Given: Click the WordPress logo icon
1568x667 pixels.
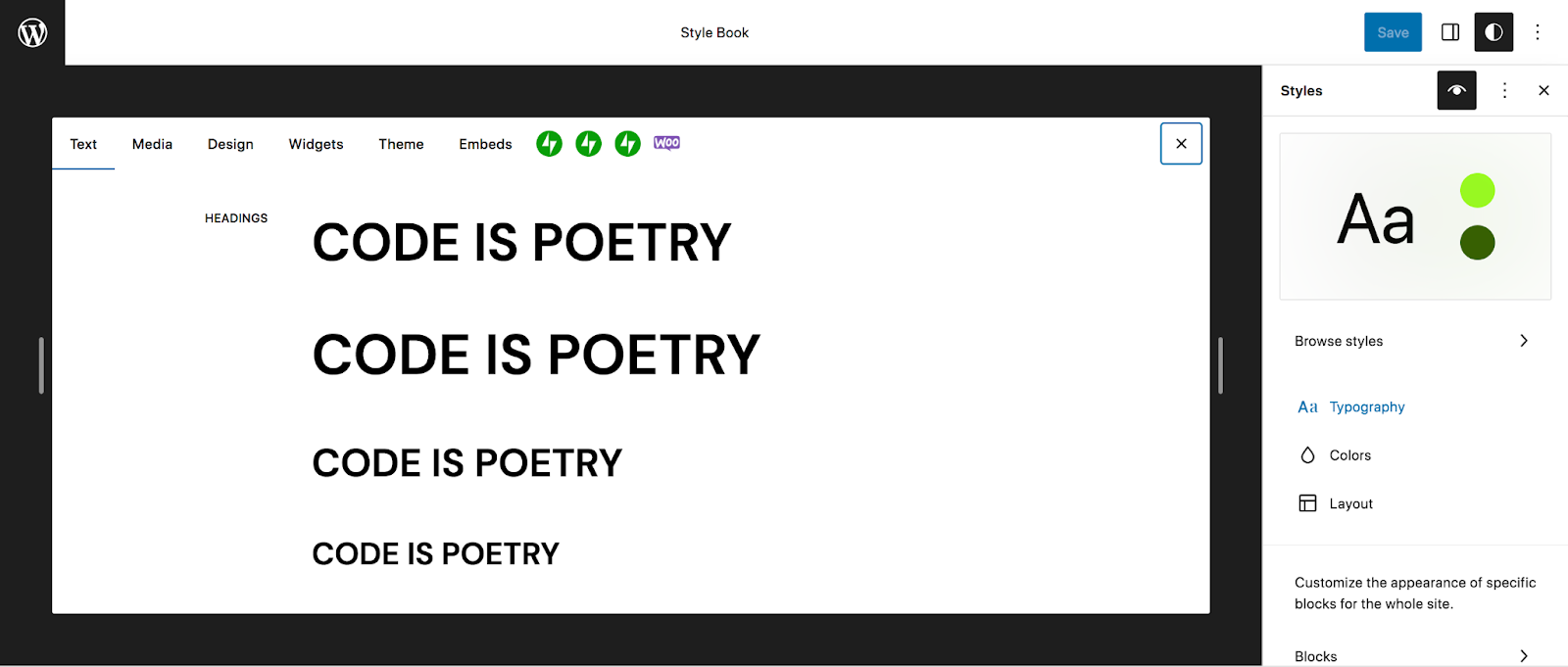Looking at the screenshot, I should click(32, 32).
